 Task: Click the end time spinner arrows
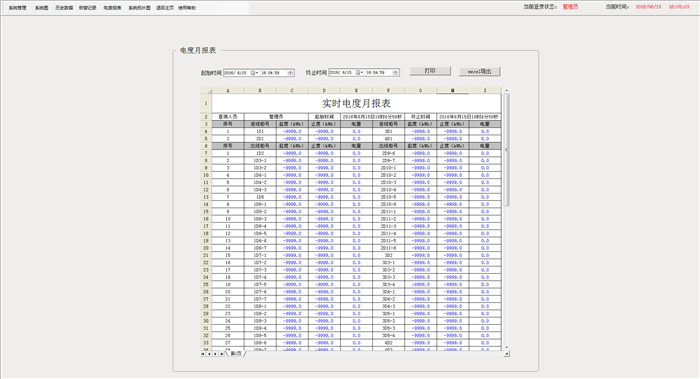coord(396,73)
